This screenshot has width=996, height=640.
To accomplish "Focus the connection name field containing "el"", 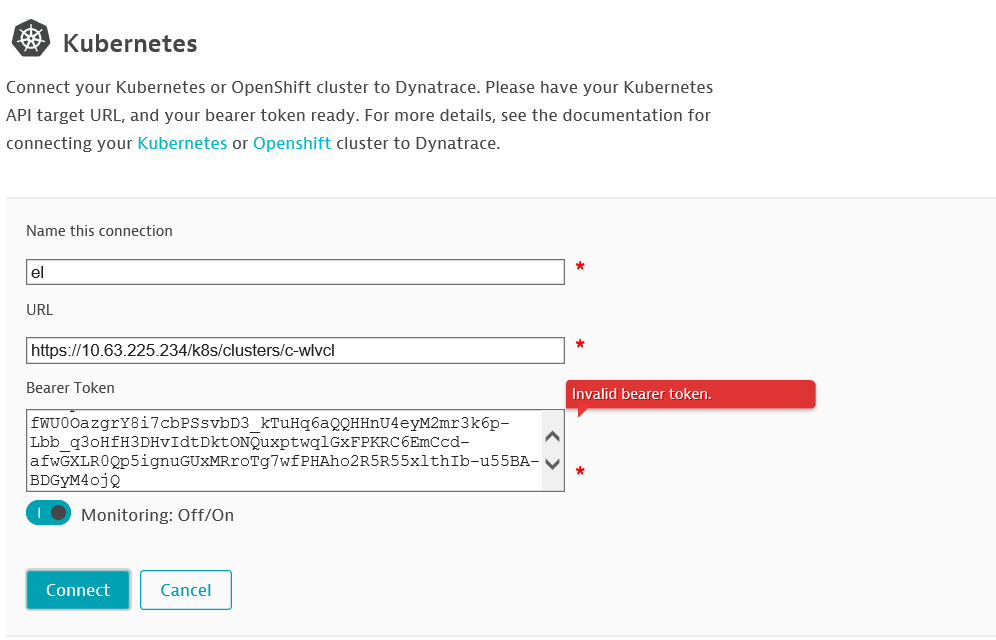I will click(295, 272).
